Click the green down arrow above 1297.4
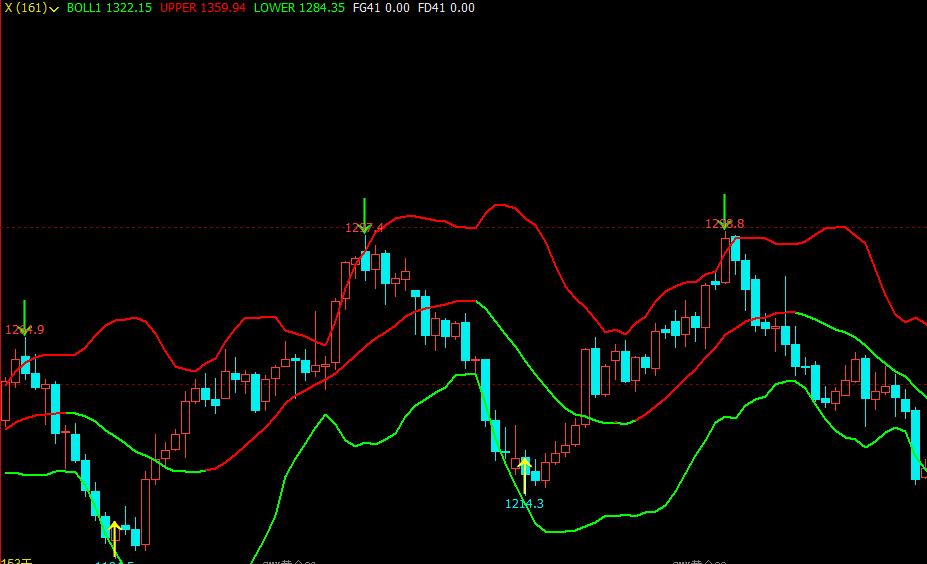 click(365, 216)
